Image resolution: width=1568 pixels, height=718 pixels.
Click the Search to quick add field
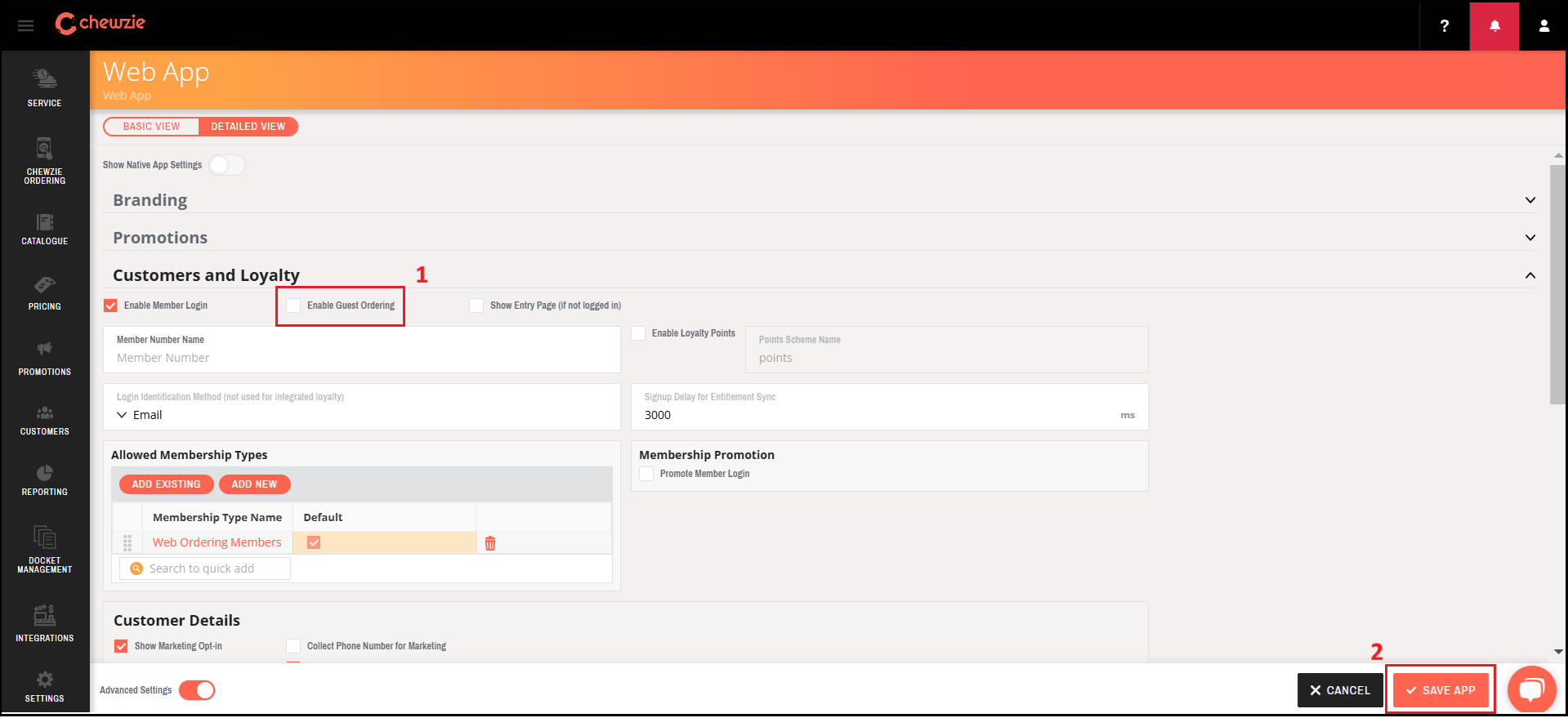click(205, 569)
